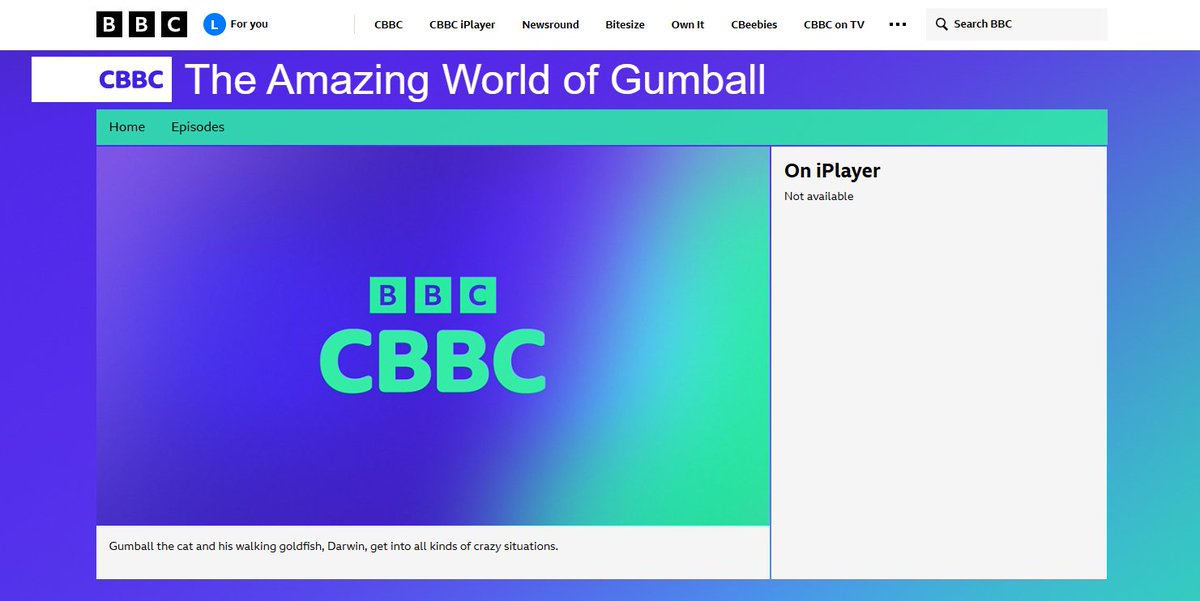Image resolution: width=1200 pixels, height=601 pixels.
Task: Click the search magnifier icon
Action: click(x=941, y=24)
